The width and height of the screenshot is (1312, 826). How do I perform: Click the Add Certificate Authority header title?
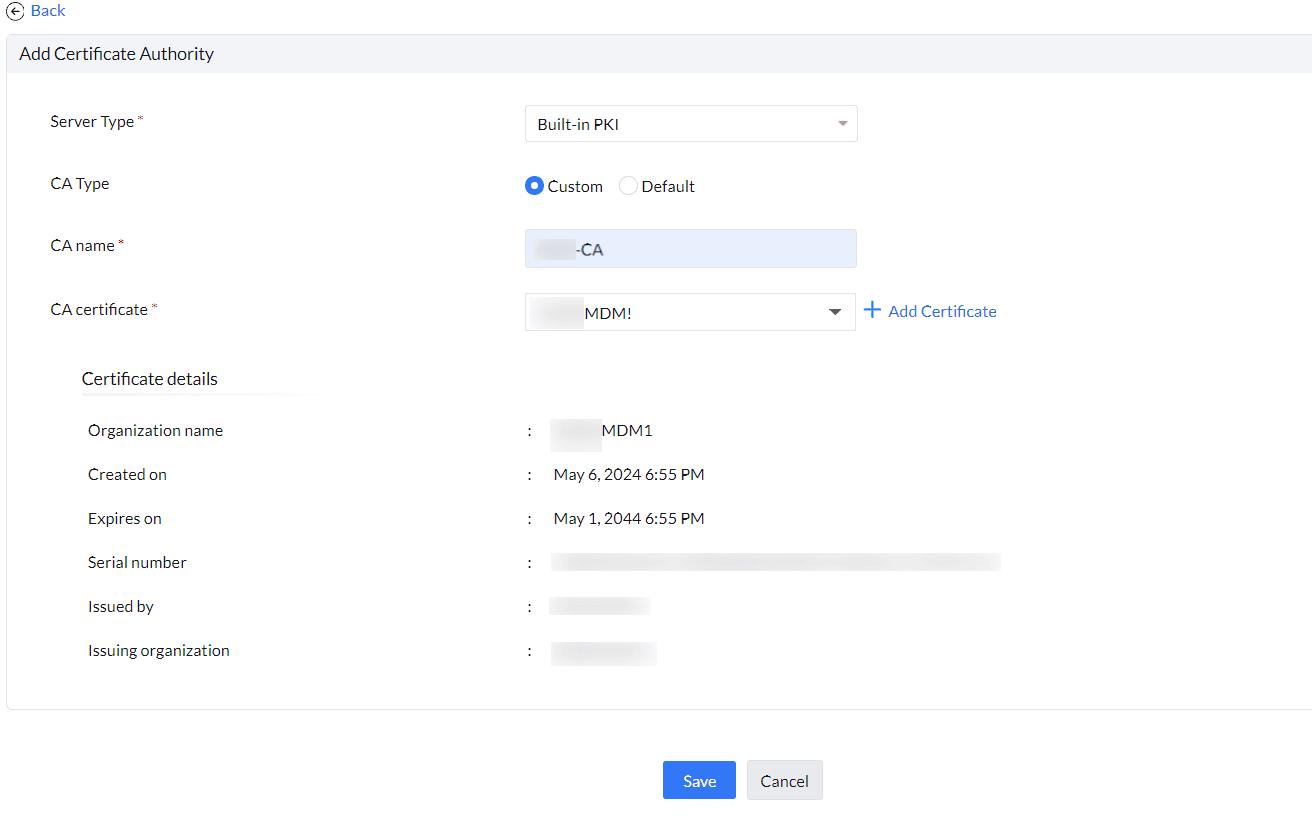pyautogui.click(x=117, y=54)
